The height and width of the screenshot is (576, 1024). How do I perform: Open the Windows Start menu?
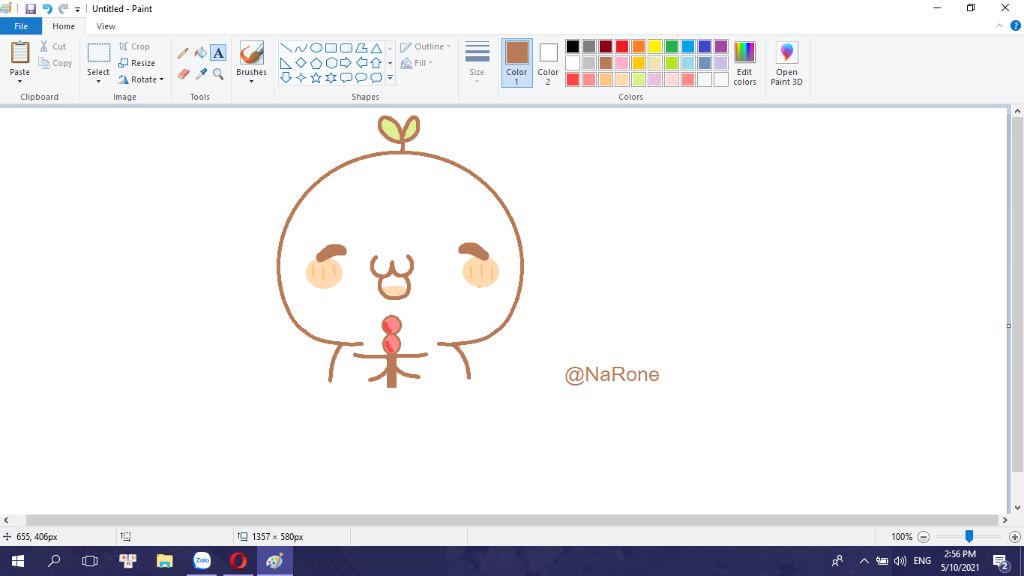pyautogui.click(x=18, y=561)
